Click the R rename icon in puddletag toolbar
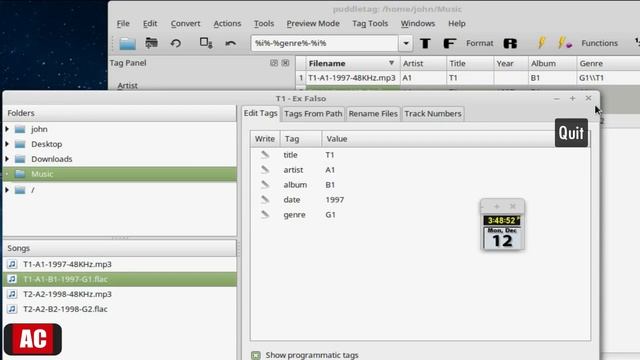Image resolution: width=640 pixels, height=360 pixels. (x=510, y=43)
